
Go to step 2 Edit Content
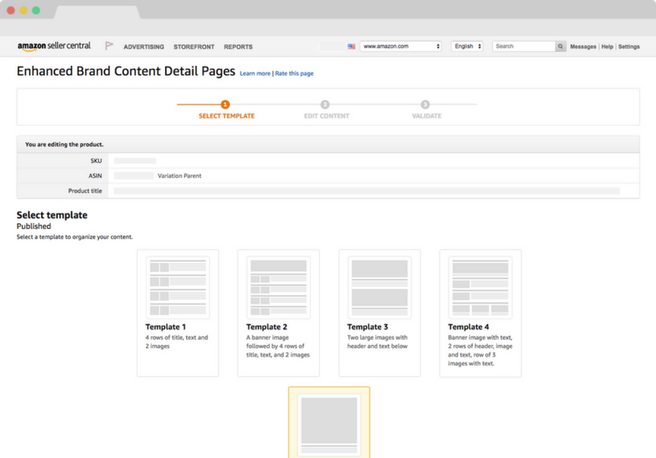325,104
